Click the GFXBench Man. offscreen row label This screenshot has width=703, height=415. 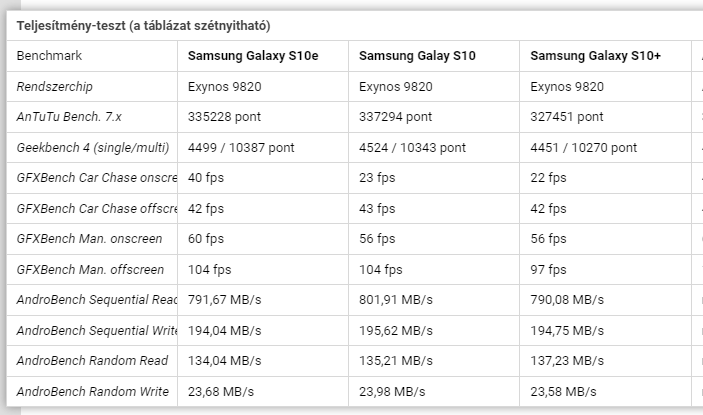(91, 270)
